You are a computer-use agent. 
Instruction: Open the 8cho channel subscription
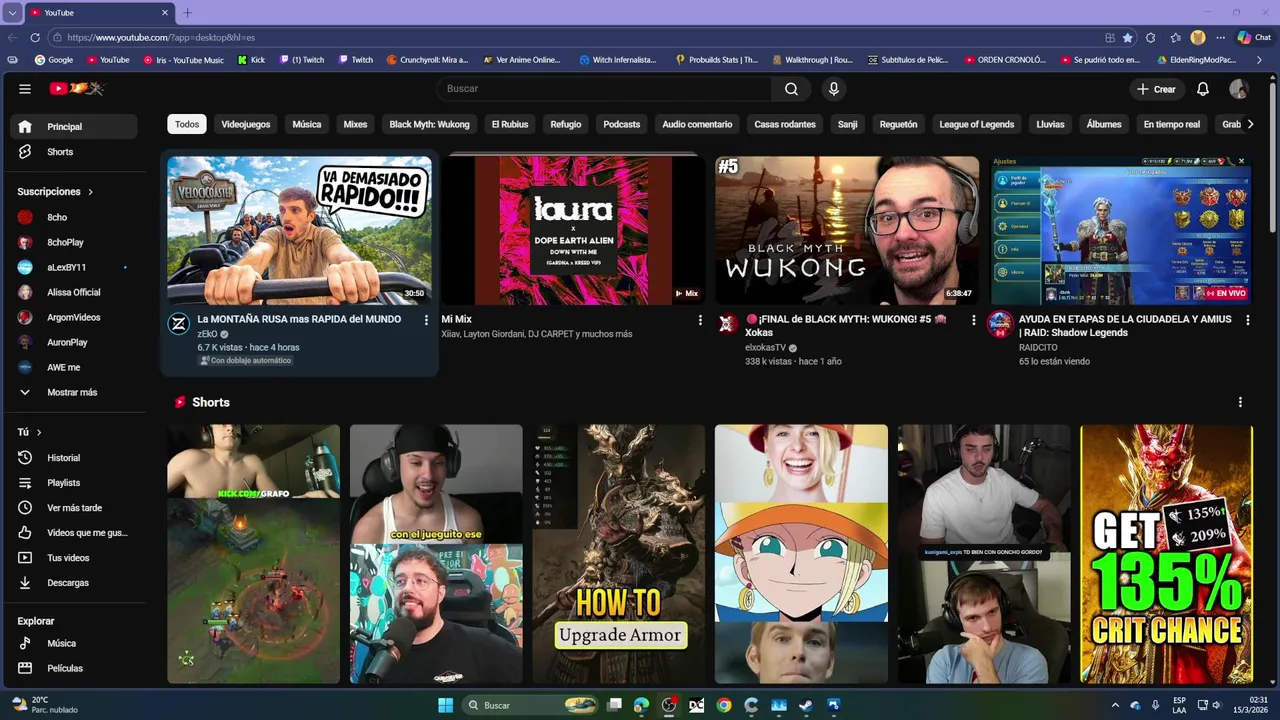[74, 217]
